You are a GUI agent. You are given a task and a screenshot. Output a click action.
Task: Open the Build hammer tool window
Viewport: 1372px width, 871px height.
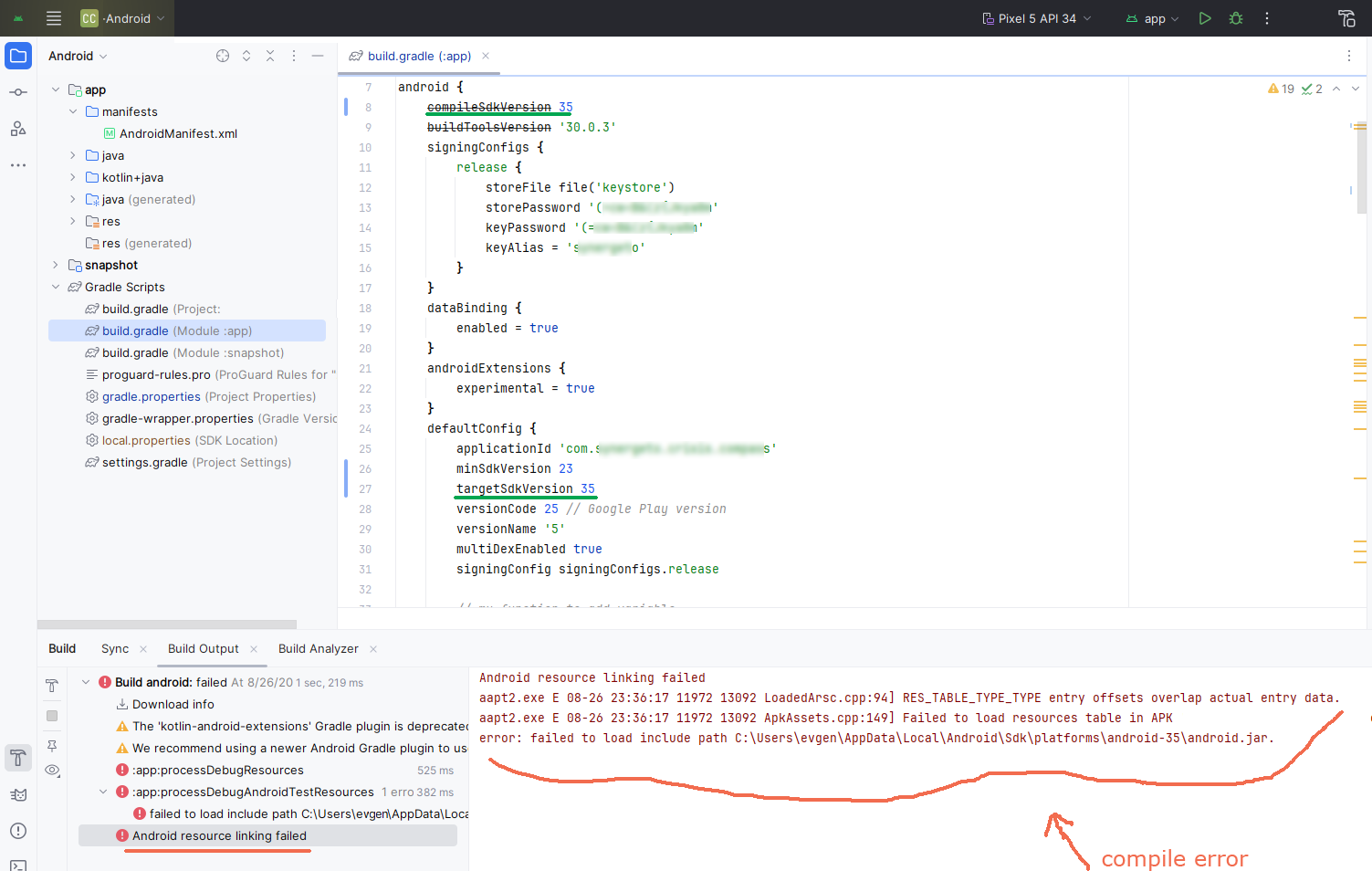(x=18, y=758)
